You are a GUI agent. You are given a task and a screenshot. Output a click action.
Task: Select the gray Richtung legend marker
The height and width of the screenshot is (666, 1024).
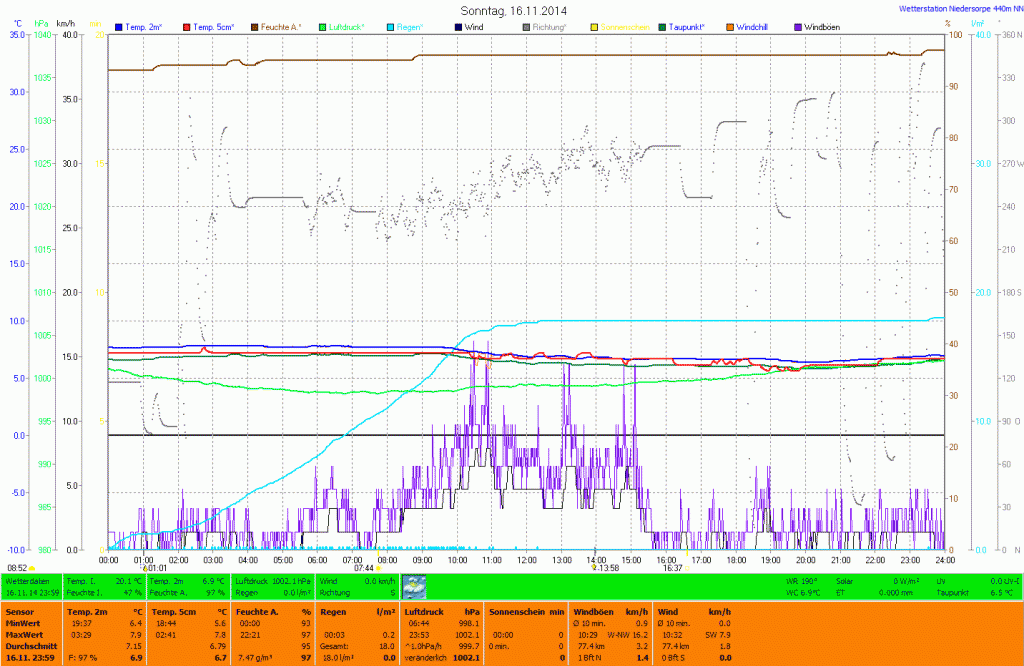click(x=527, y=25)
